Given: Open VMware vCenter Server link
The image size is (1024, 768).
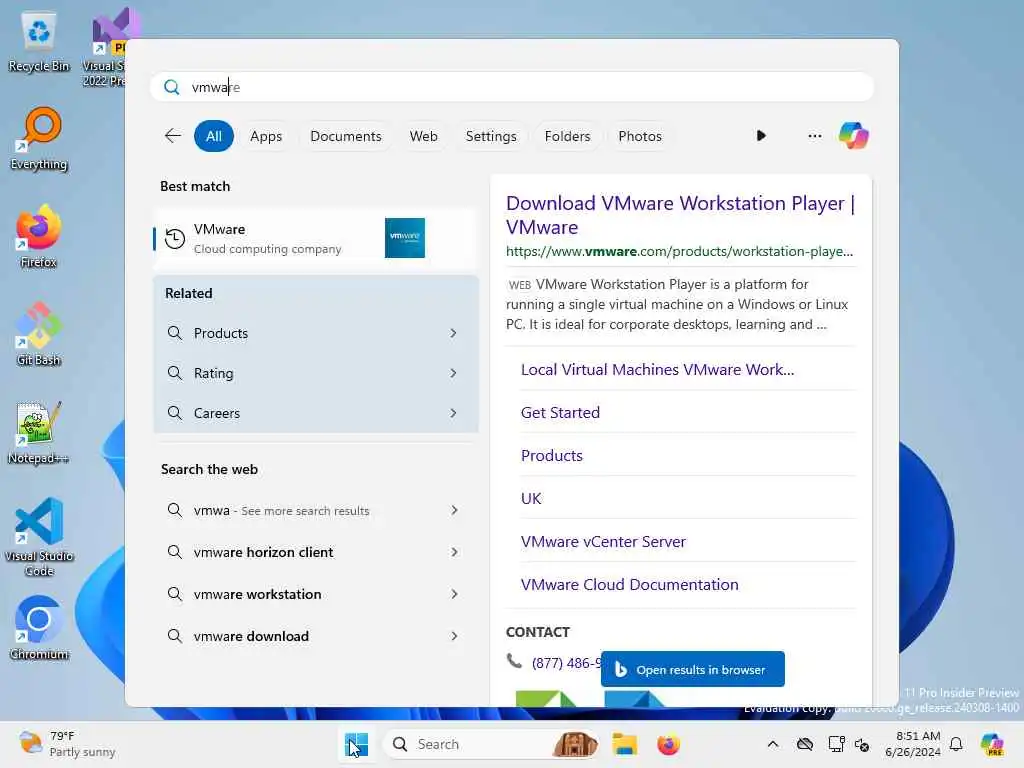Looking at the screenshot, I should tap(603, 541).
